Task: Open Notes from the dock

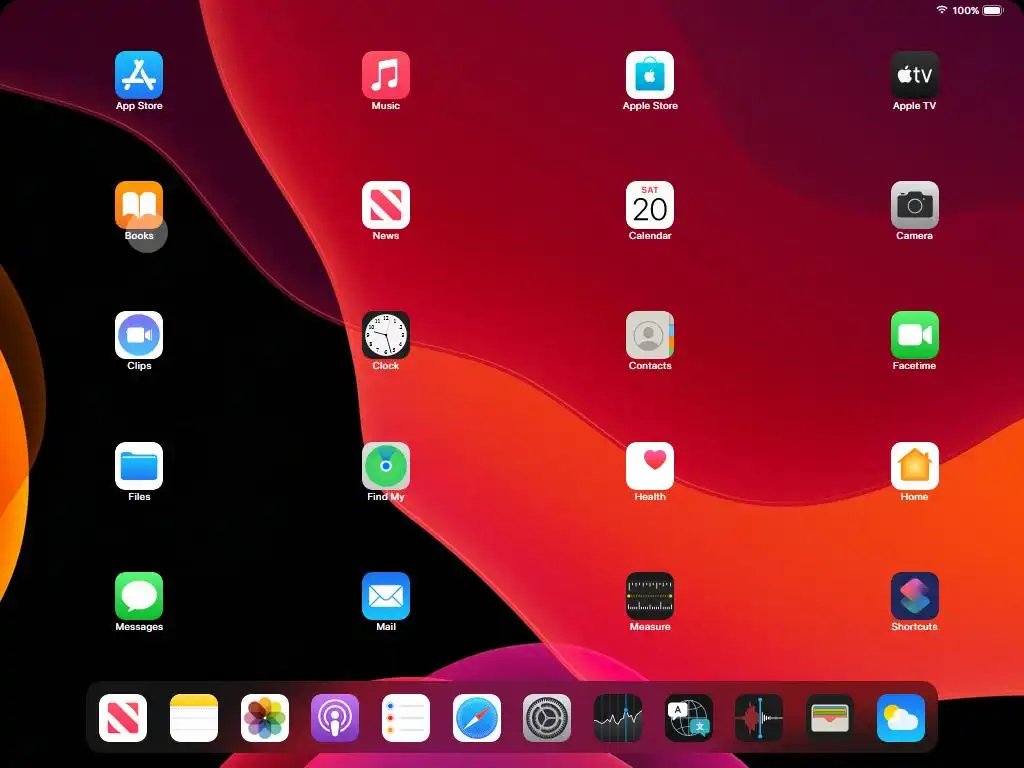Action: [194, 718]
